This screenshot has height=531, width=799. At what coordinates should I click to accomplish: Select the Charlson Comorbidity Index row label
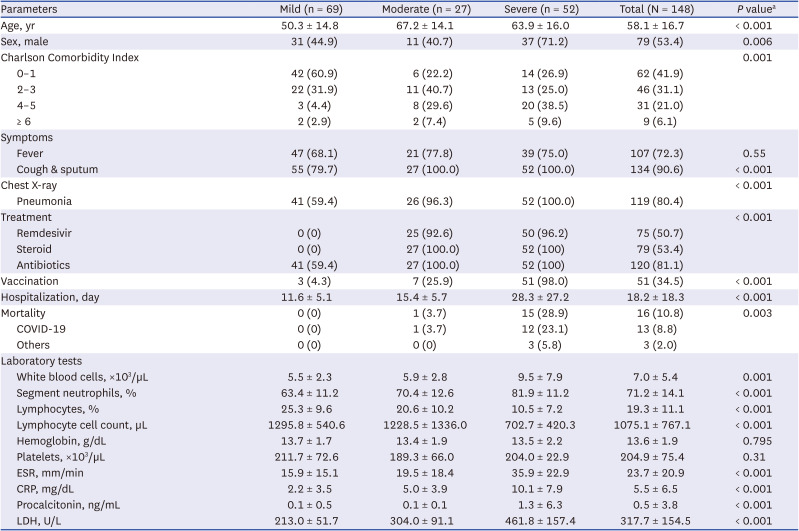(x=76, y=57)
